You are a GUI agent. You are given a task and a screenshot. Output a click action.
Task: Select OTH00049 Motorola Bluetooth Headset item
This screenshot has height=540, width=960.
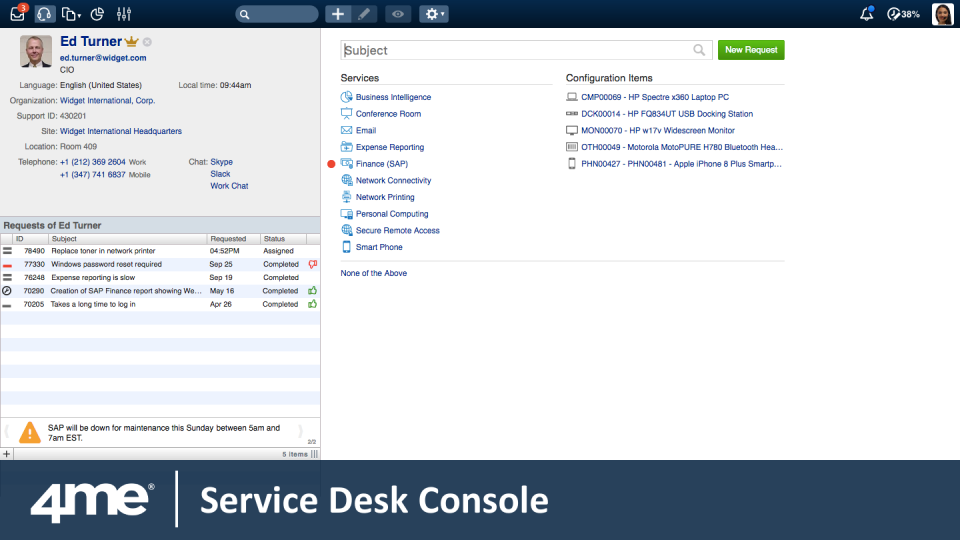pos(681,147)
